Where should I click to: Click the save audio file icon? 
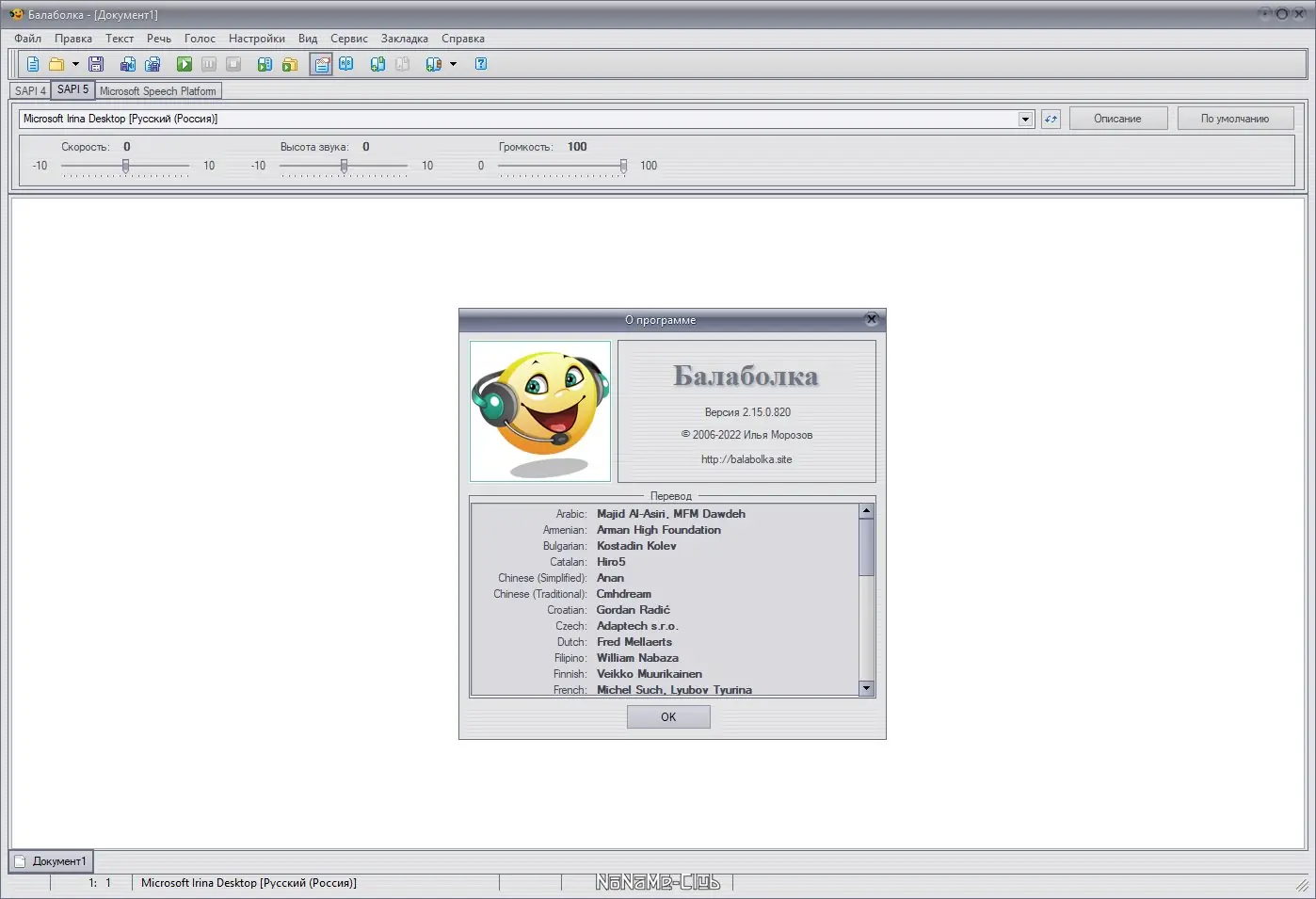coord(128,64)
